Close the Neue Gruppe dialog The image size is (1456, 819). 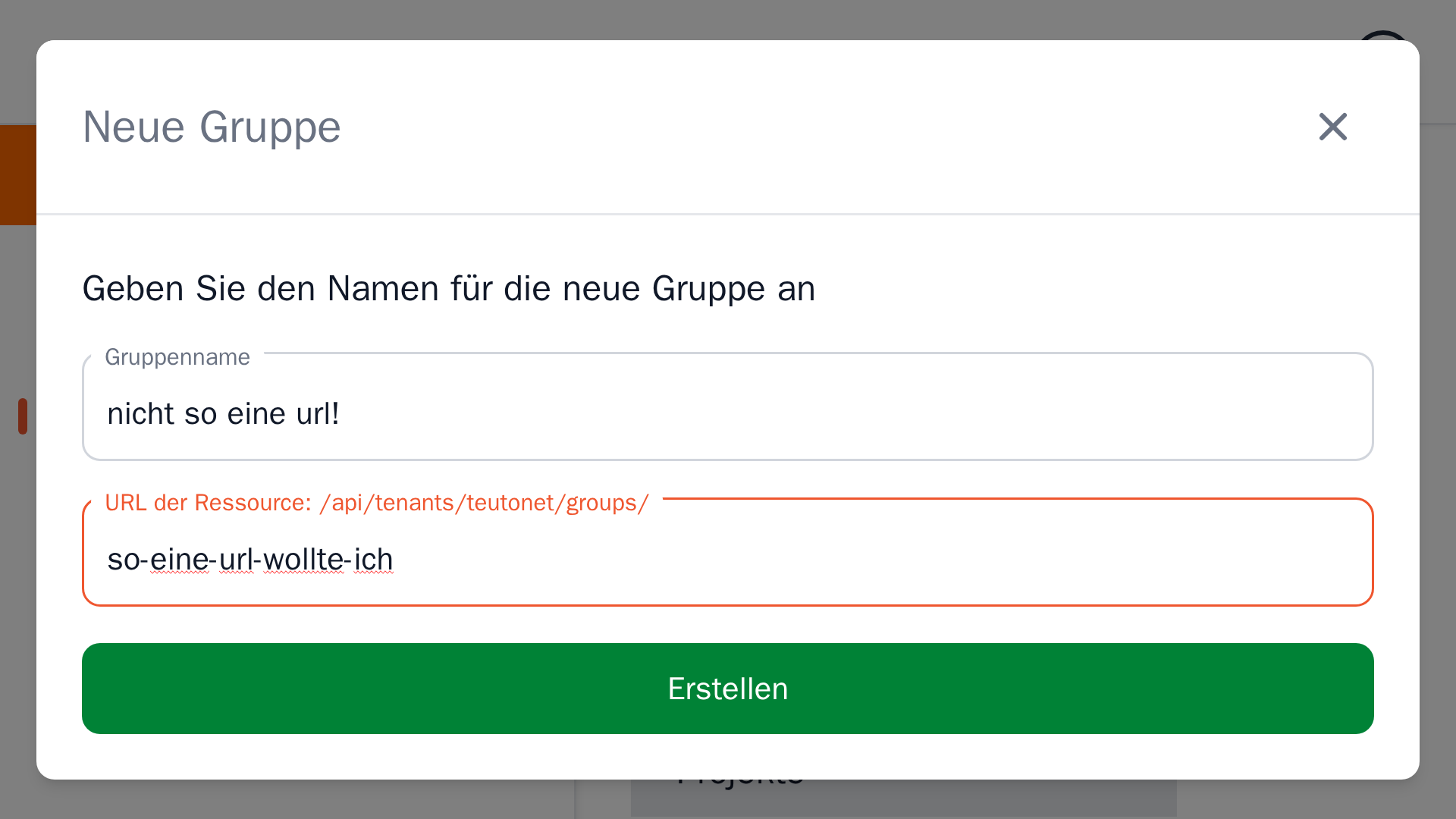tap(1332, 127)
